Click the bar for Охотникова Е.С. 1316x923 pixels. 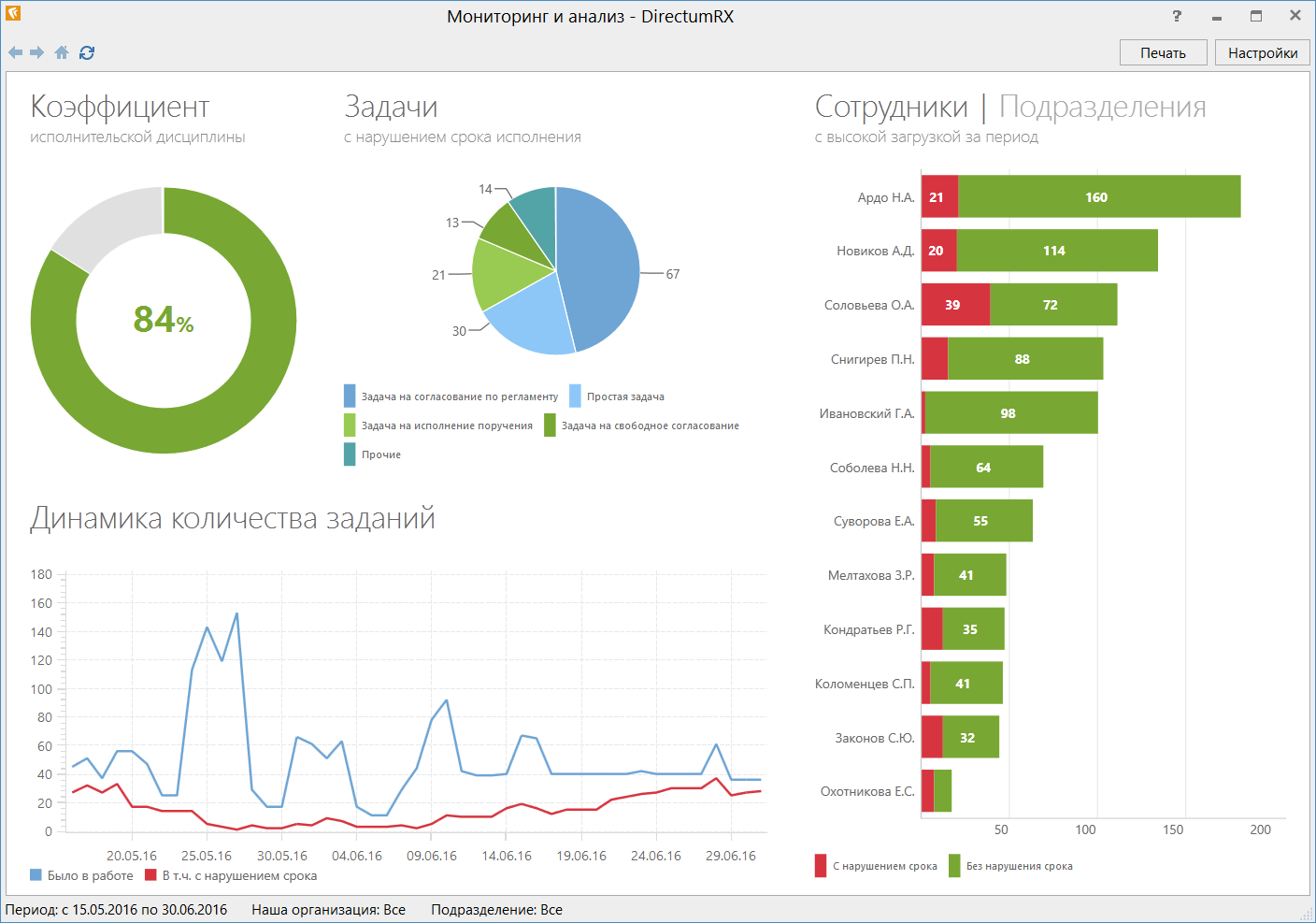tap(937, 791)
